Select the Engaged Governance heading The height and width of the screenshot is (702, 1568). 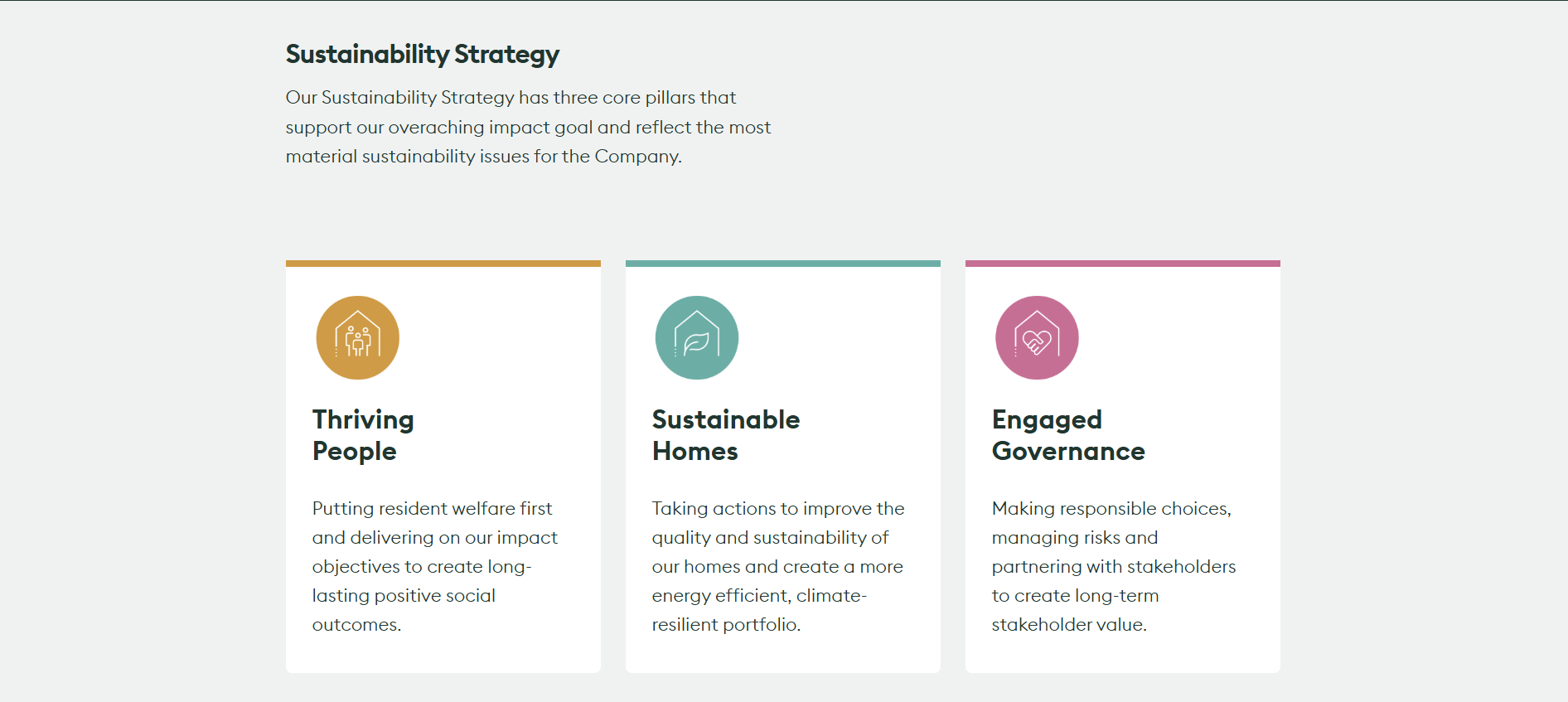[x=1068, y=435]
